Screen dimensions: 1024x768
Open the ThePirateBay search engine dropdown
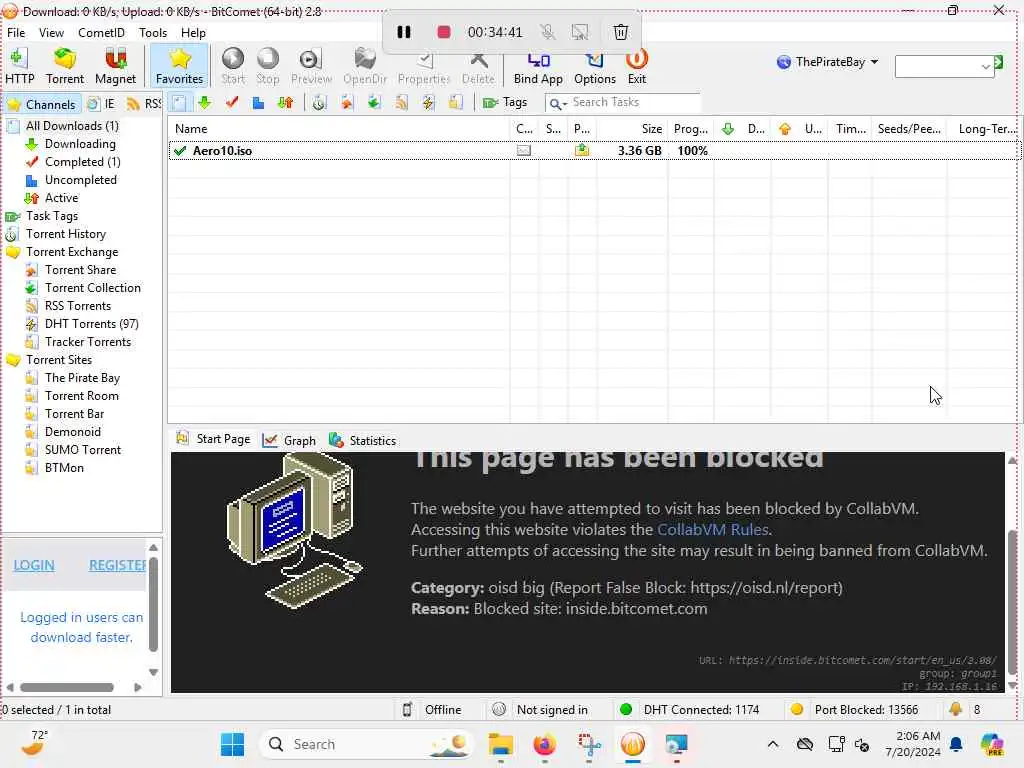(x=827, y=62)
